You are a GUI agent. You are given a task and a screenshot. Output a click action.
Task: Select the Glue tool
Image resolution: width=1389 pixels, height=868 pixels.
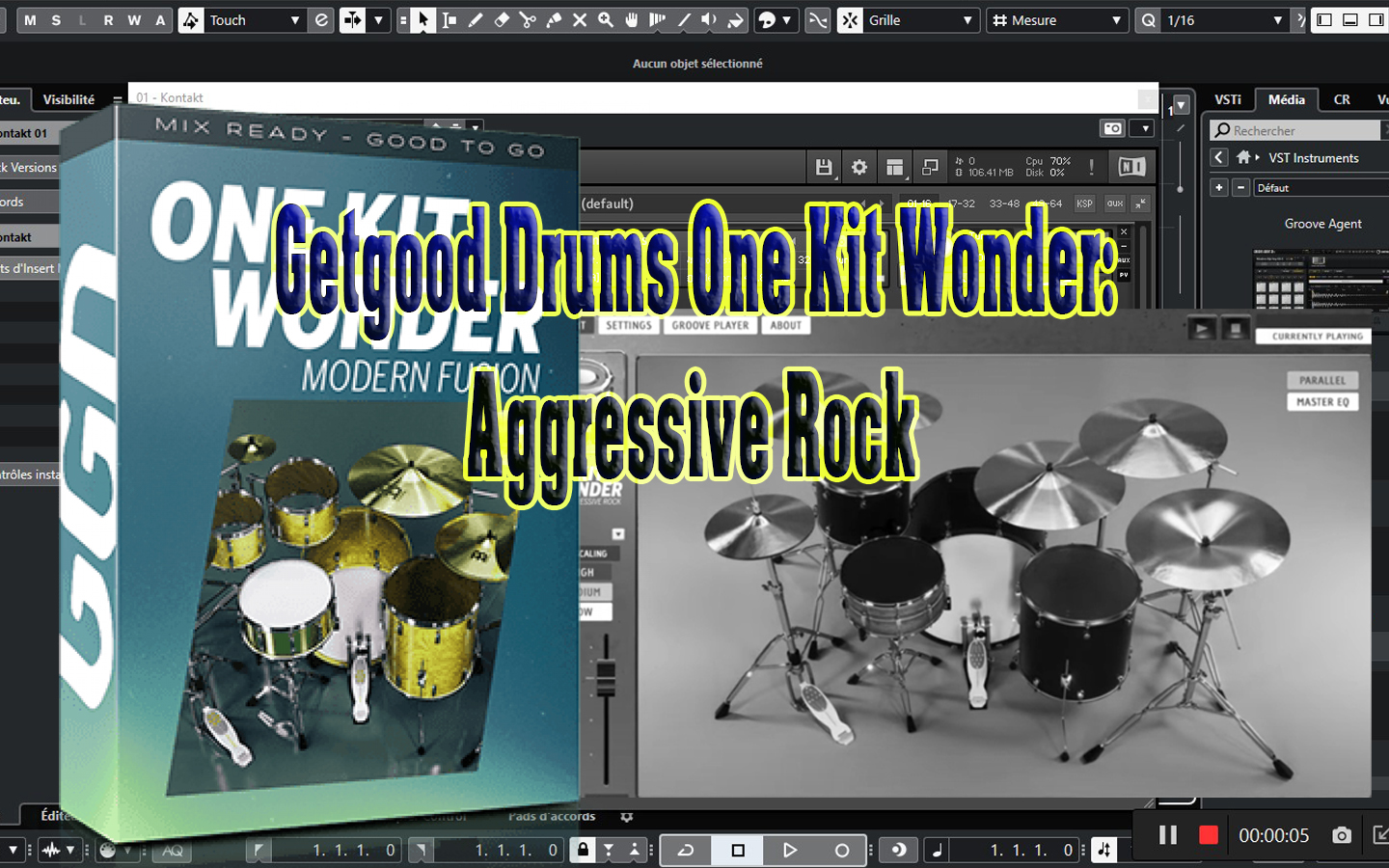coord(554,20)
